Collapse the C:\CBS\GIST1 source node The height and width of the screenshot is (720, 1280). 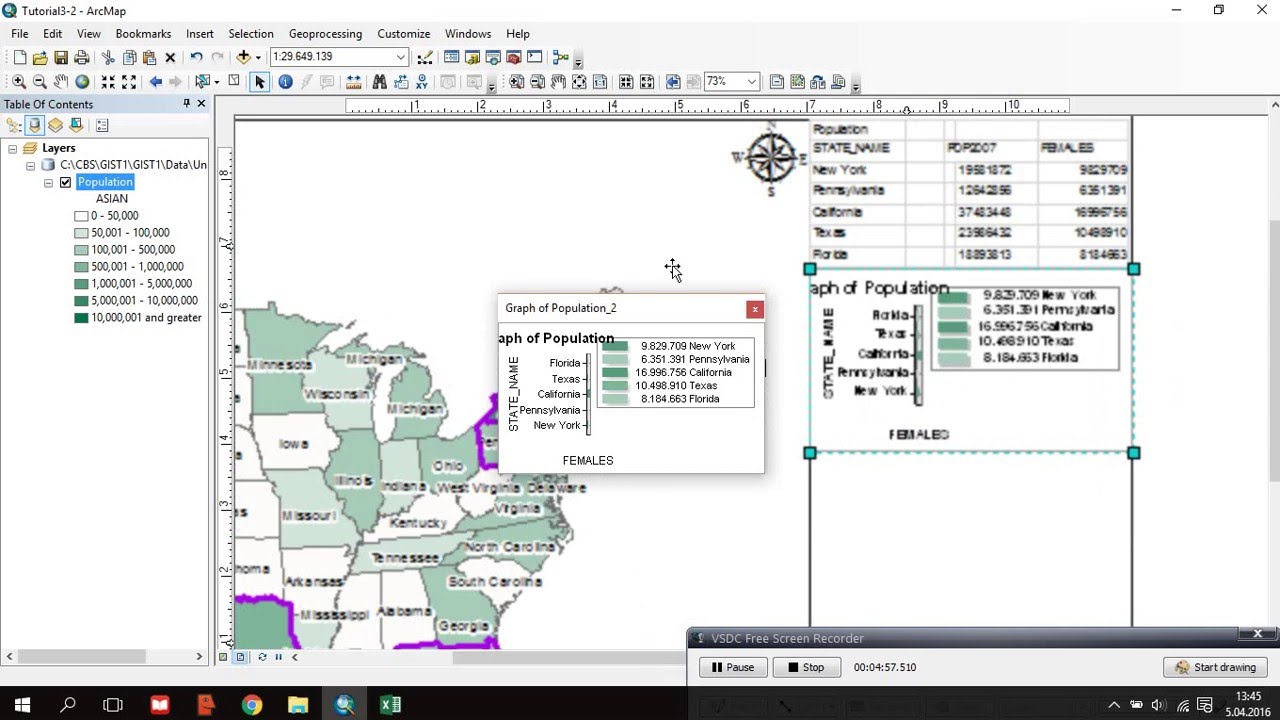tap(30, 165)
